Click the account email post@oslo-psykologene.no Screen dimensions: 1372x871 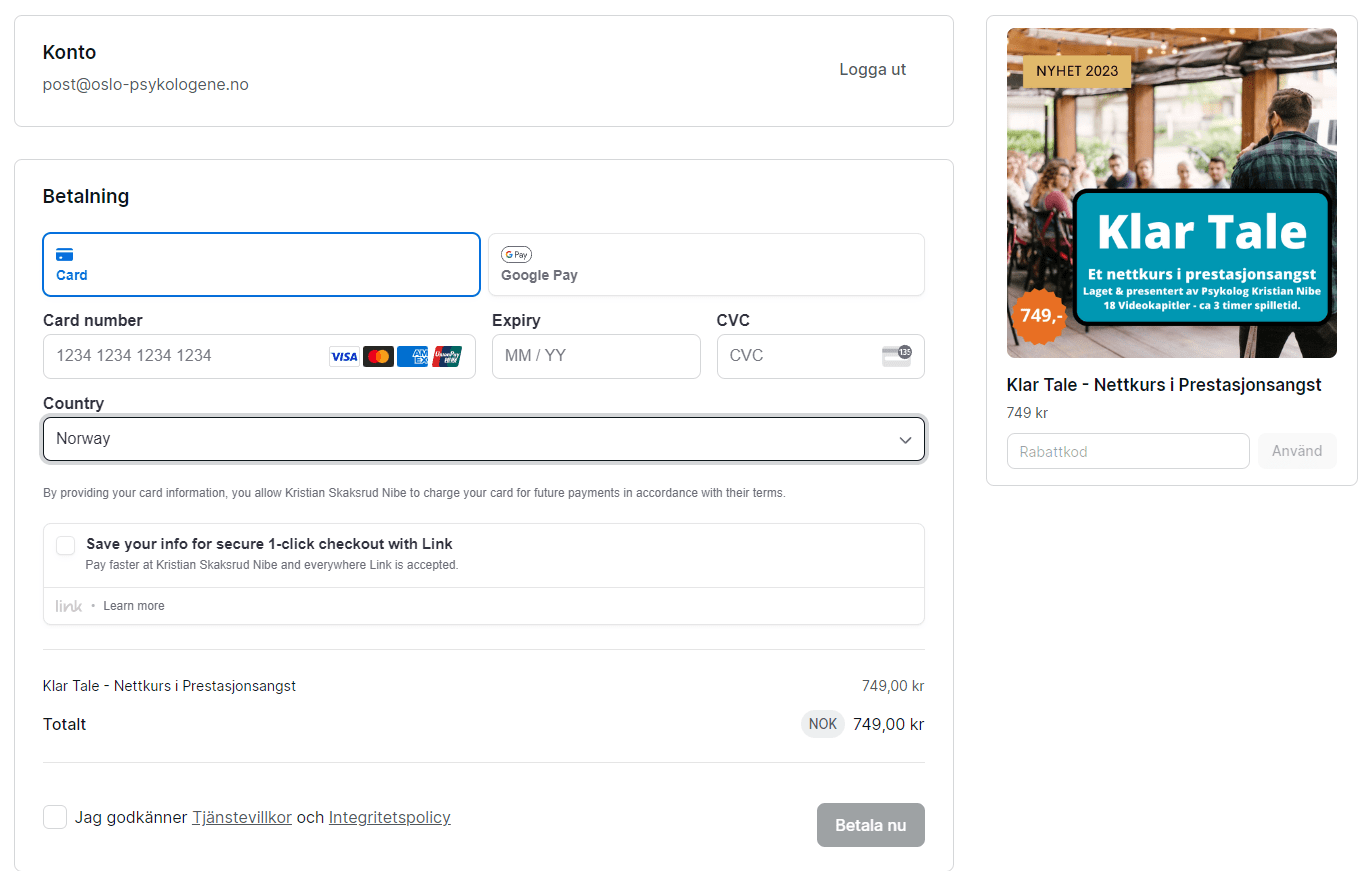tap(146, 85)
